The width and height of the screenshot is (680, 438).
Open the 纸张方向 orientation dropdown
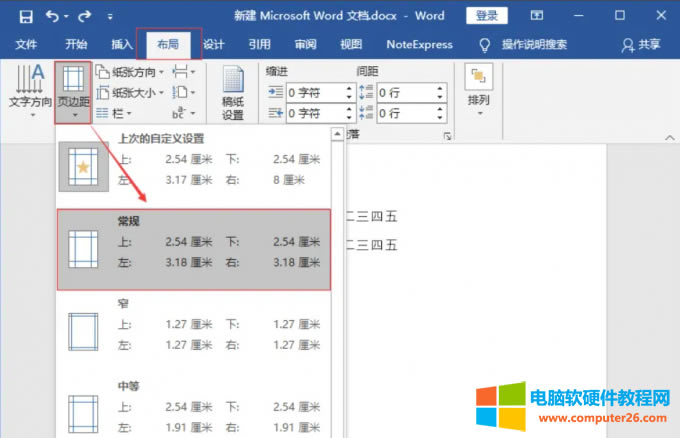[130, 72]
